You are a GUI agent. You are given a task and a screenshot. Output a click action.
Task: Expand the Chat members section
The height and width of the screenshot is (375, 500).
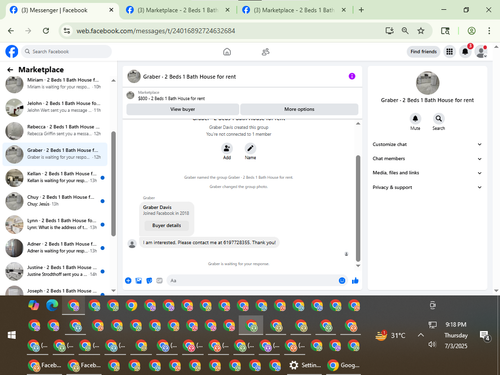tap(427, 159)
